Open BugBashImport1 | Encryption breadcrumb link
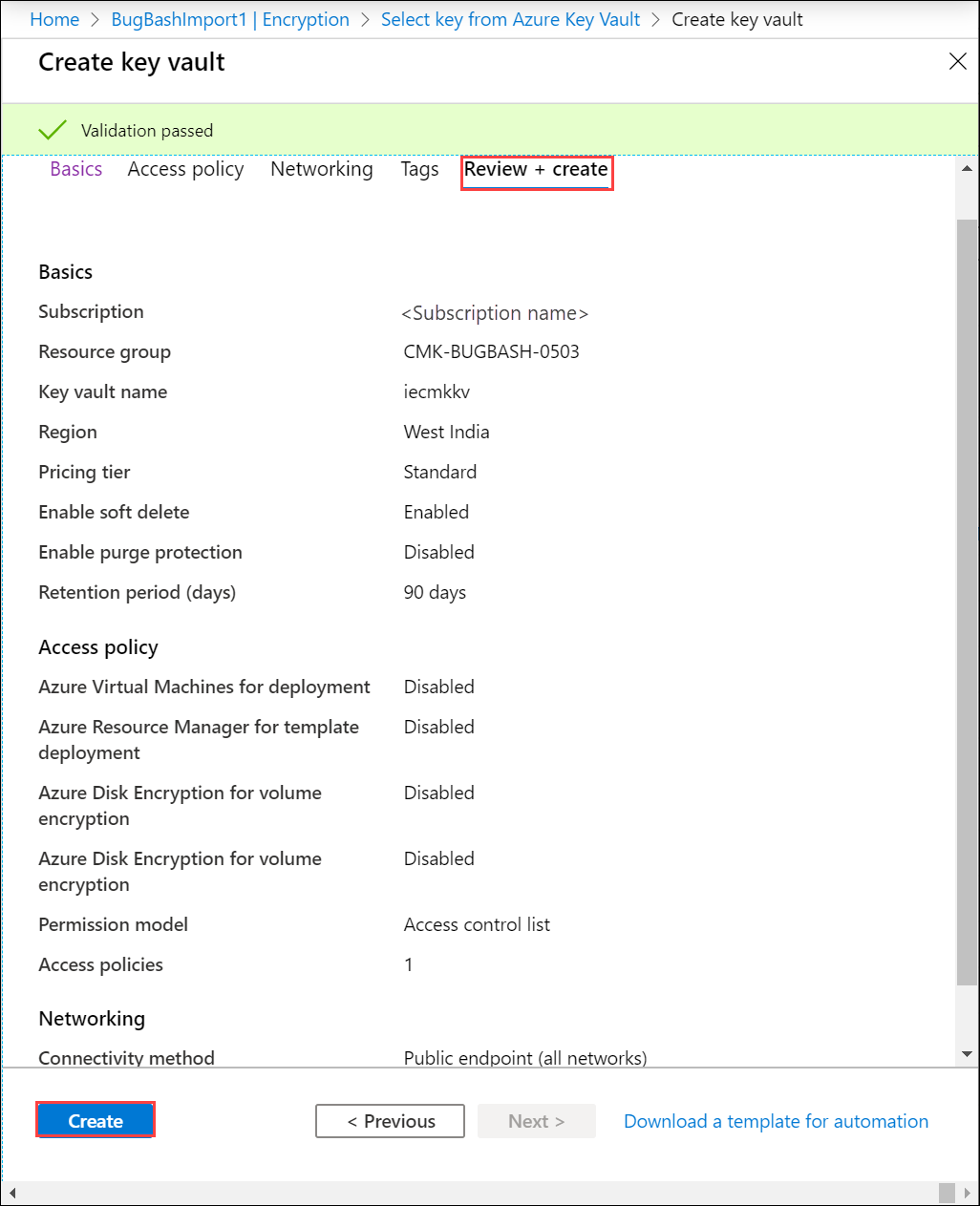 [x=229, y=19]
